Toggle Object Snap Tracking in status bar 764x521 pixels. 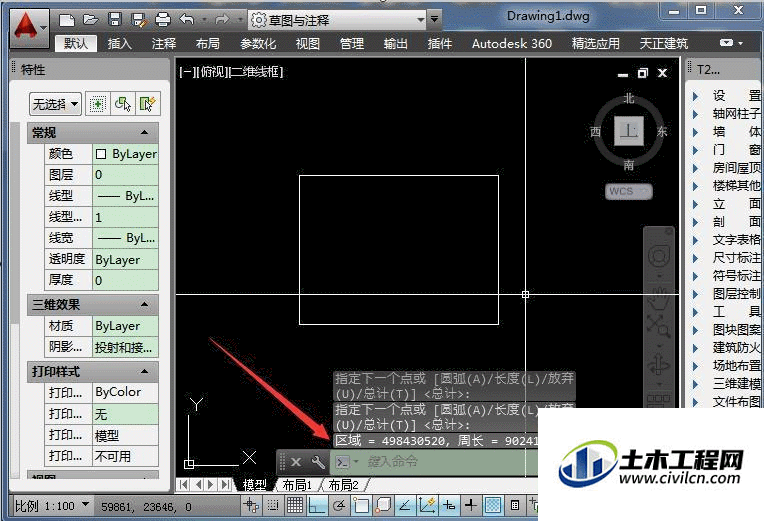pyautogui.click(x=404, y=505)
